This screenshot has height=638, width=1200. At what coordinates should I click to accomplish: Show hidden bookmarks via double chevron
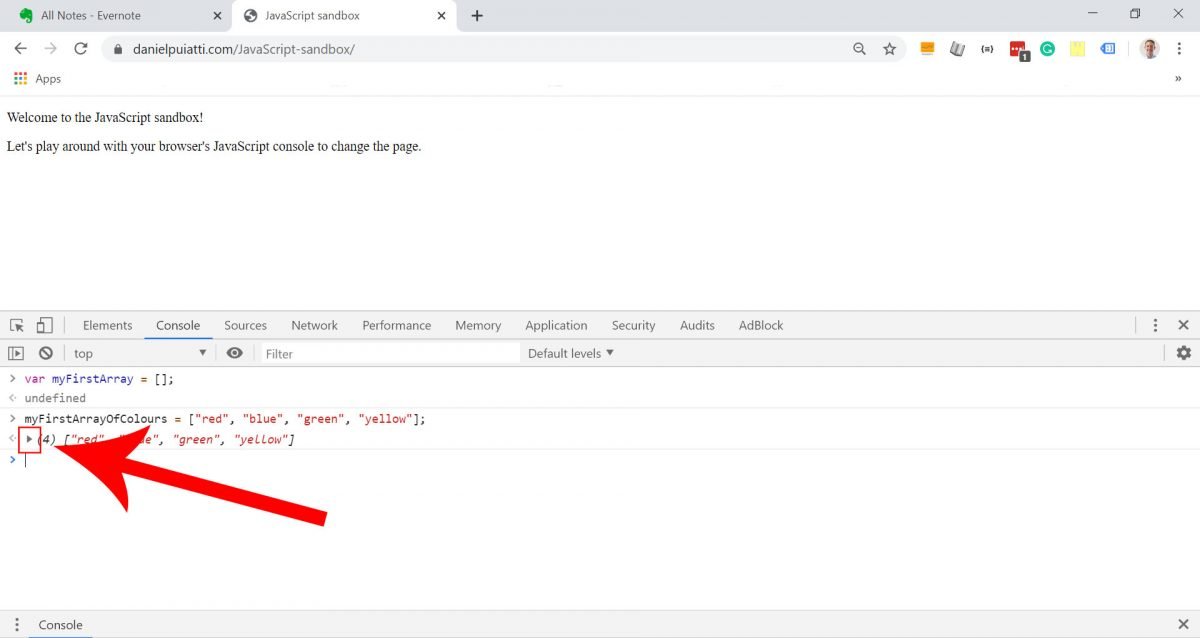[x=1178, y=79]
